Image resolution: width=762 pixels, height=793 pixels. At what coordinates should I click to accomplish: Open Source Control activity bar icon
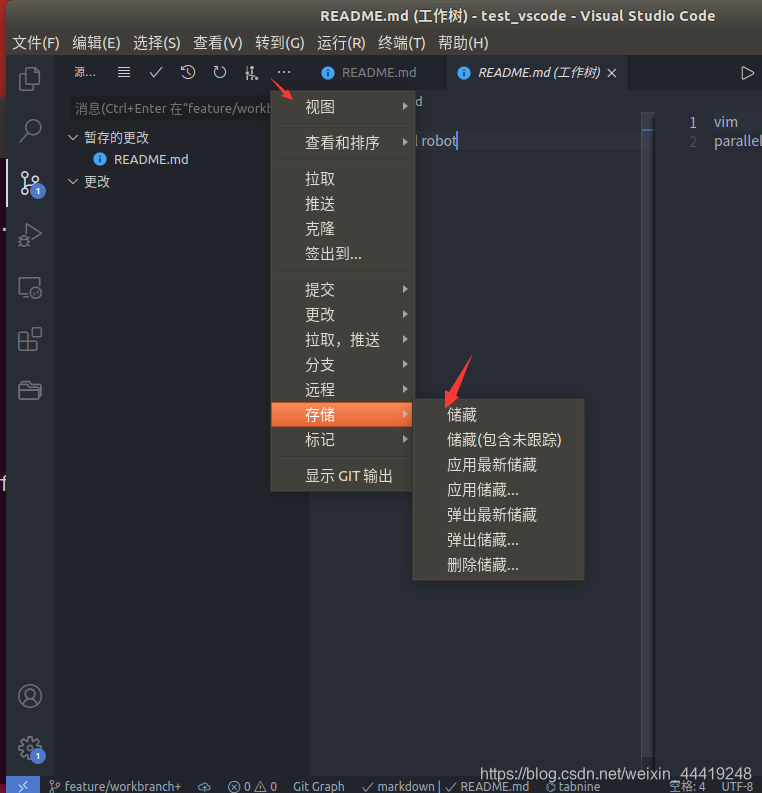30,183
